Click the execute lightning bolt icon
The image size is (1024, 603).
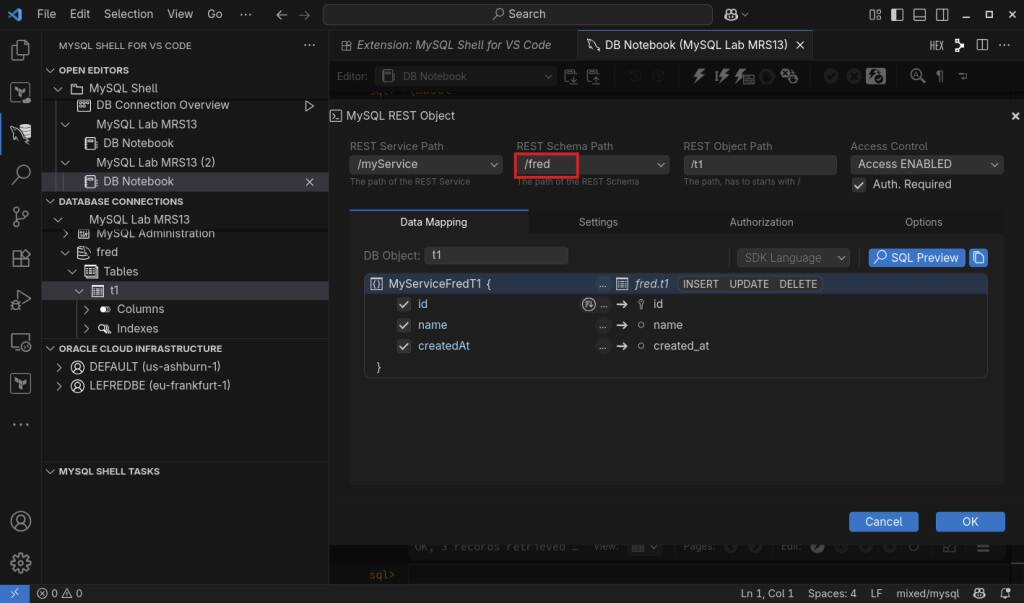coord(699,76)
